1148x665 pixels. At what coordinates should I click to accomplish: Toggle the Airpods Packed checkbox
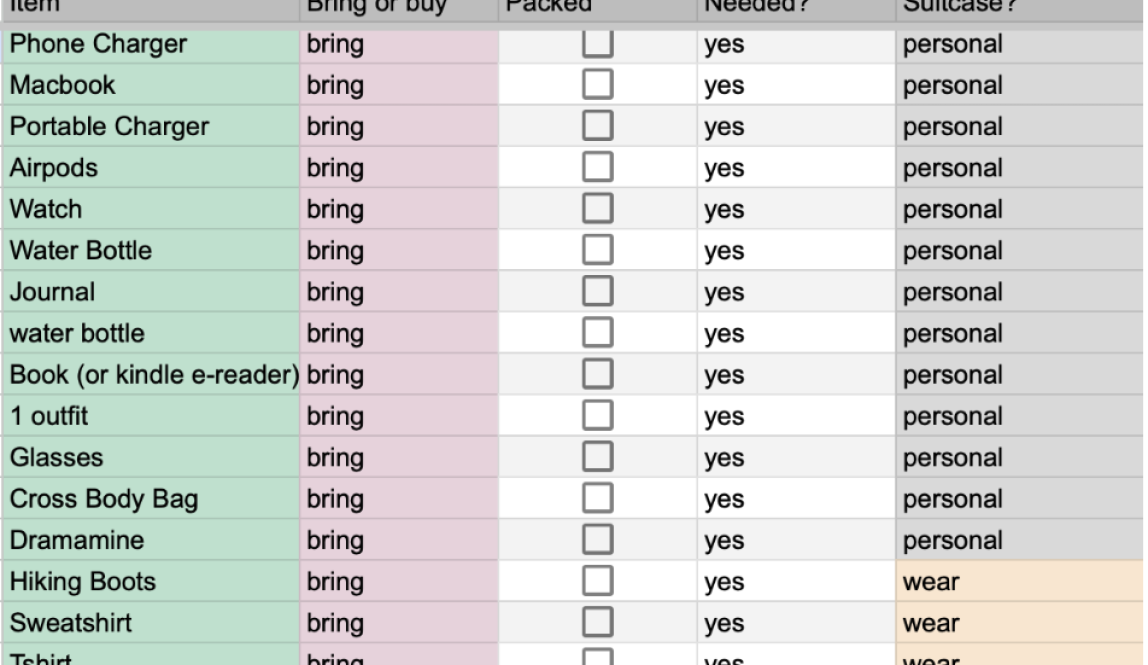[x=597, y=168]
